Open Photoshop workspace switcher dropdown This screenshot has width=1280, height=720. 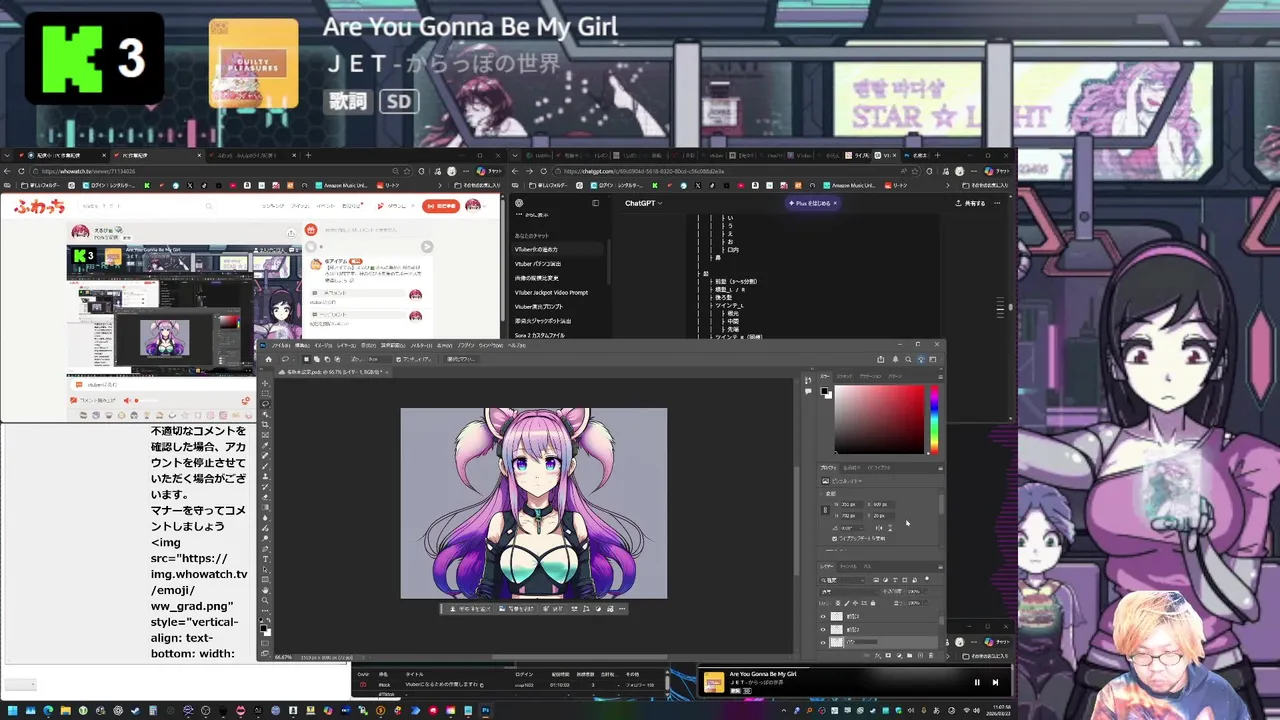[x=933, y=359]
